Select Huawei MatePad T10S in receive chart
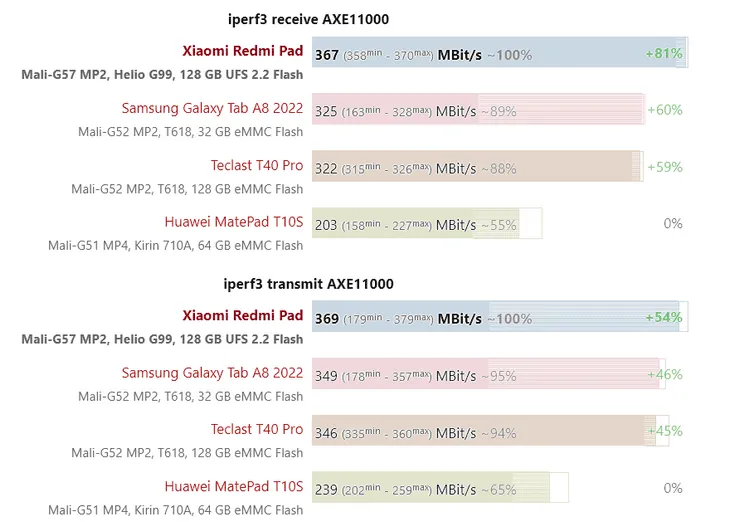 click(x=233, y=222)
